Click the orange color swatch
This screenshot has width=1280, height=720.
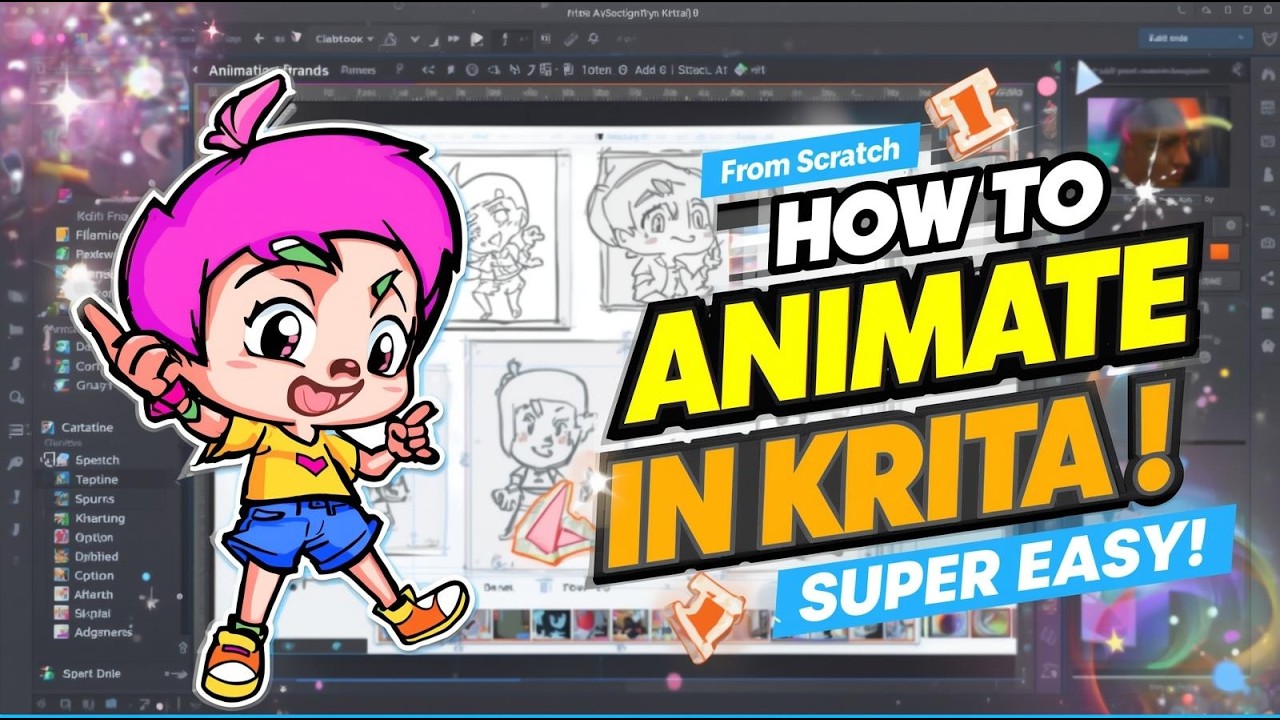[x=1220, y=253]
